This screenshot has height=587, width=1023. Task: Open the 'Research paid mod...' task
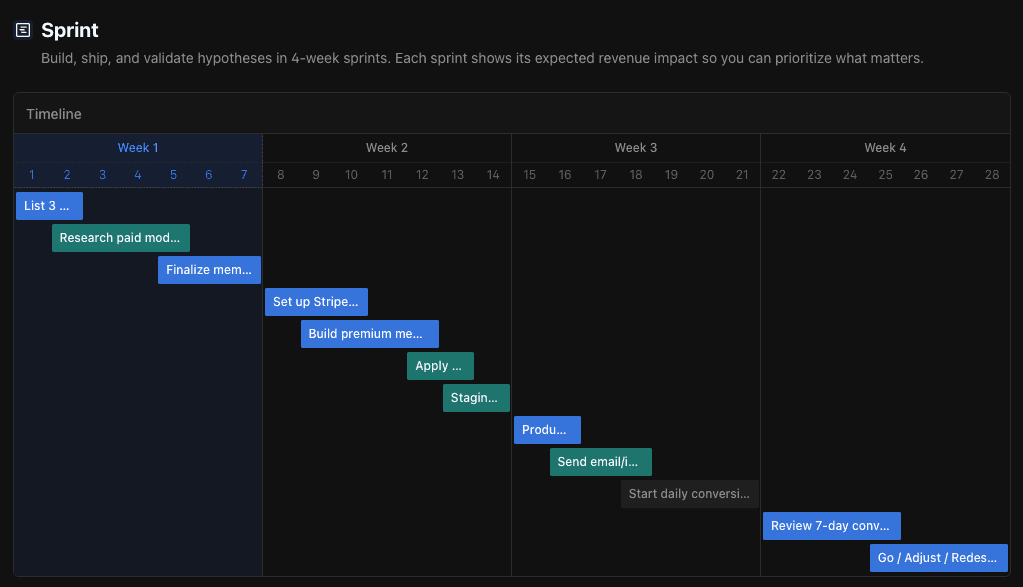[121, 238]
